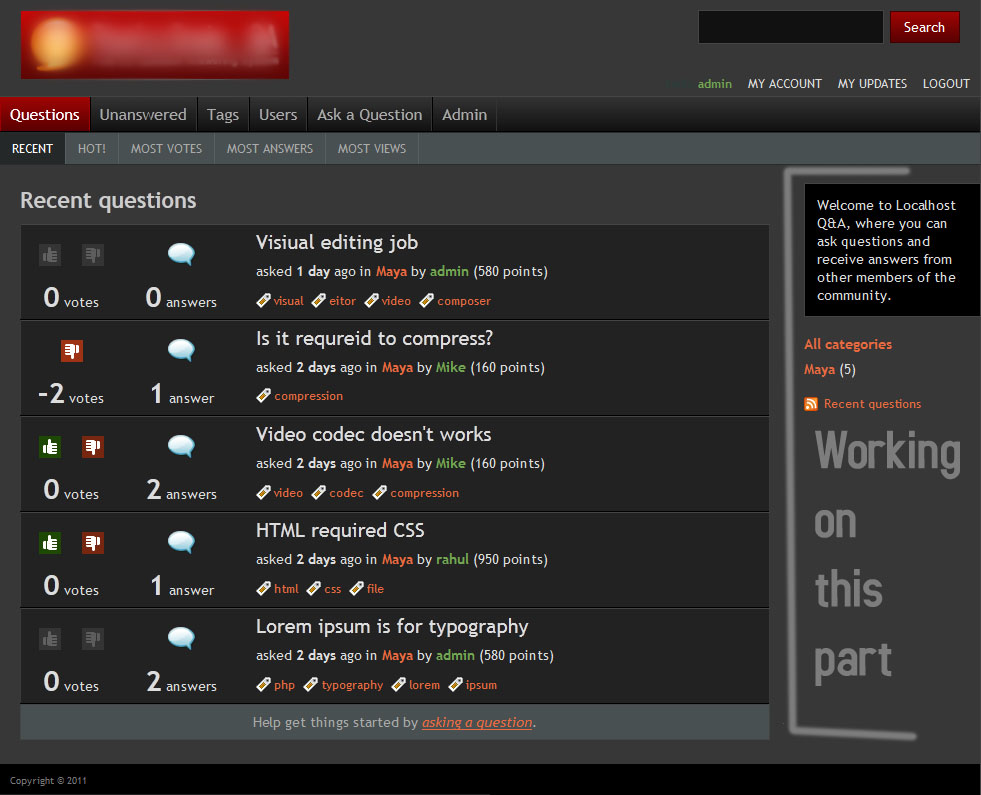
Task: Click the red thumbs-down on 'Is it requreid to compress?'
Action: tap(72, 351)
